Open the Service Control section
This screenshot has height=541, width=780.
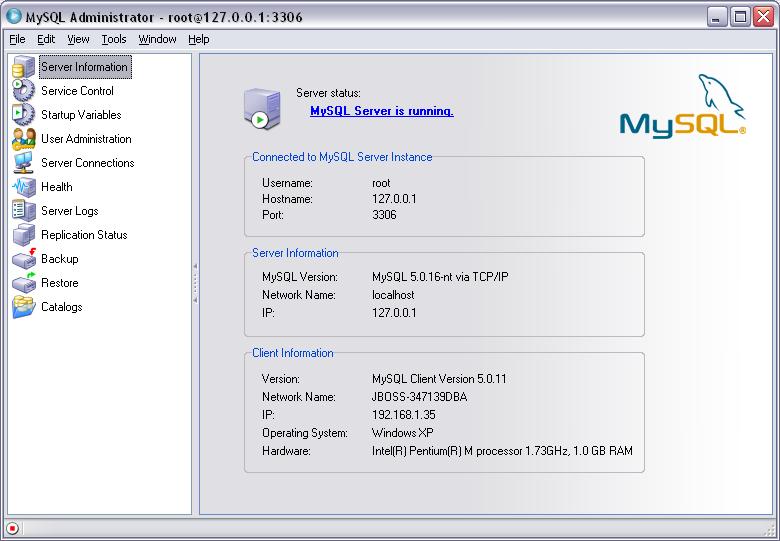tap(77, 91)
